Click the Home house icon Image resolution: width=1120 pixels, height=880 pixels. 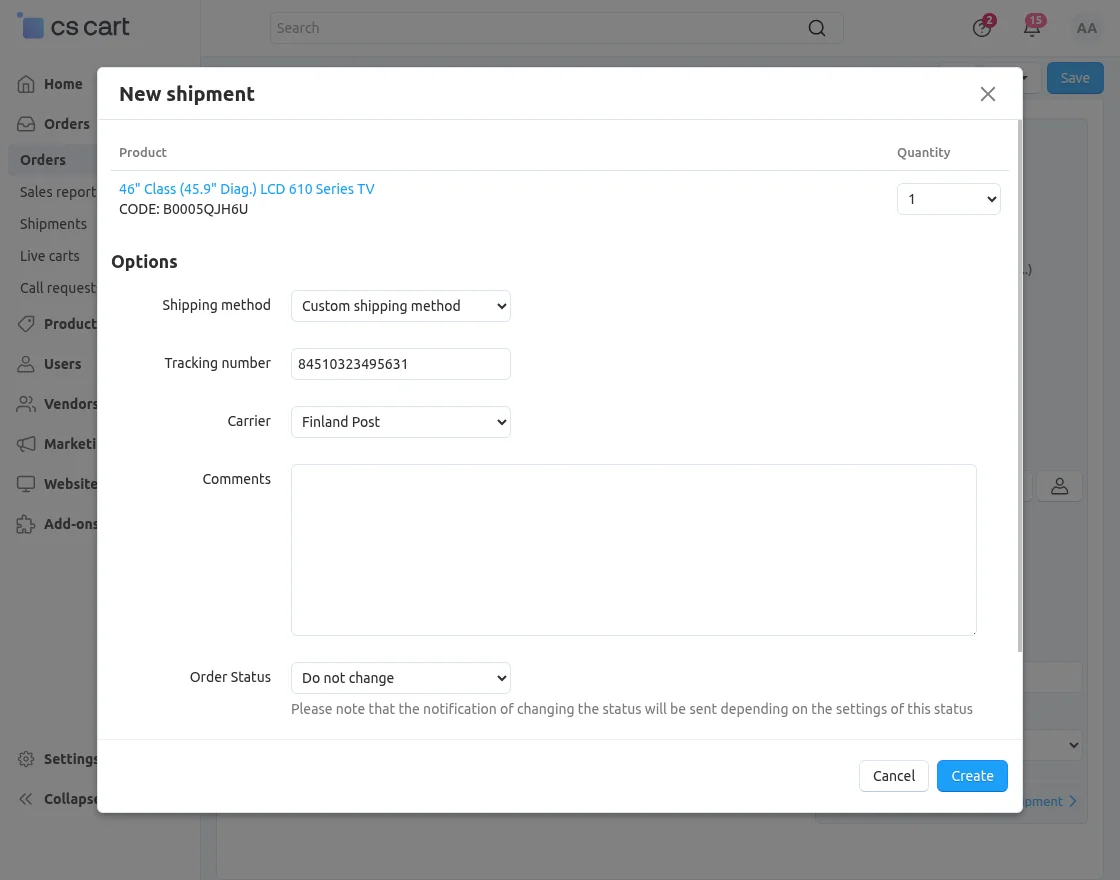[26, 84]
